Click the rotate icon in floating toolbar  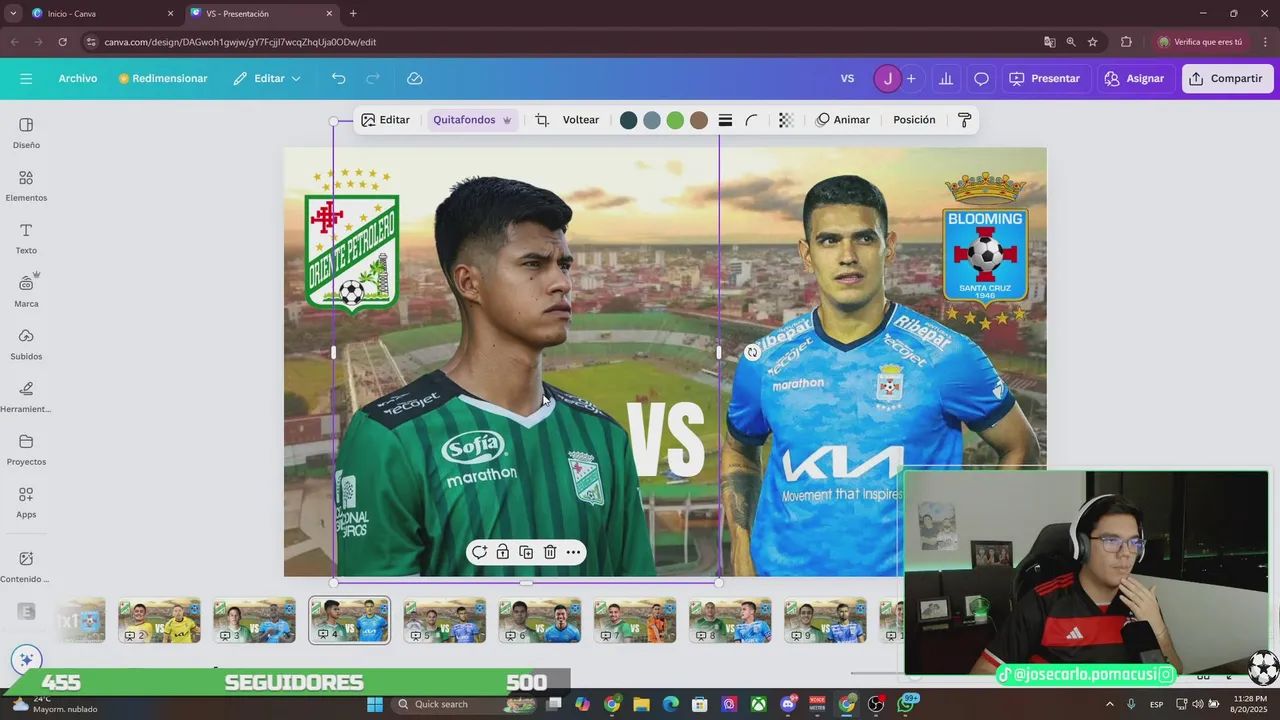[479, 552]
